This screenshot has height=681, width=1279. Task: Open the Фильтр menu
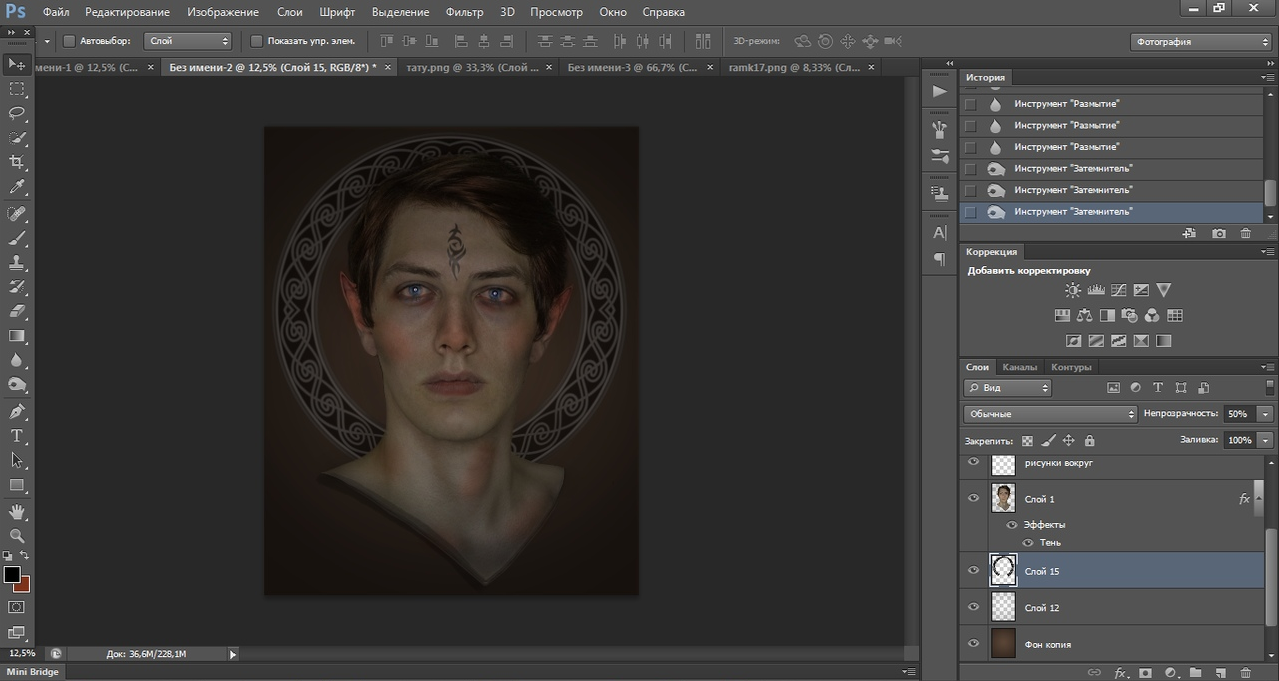coord(462,12)
